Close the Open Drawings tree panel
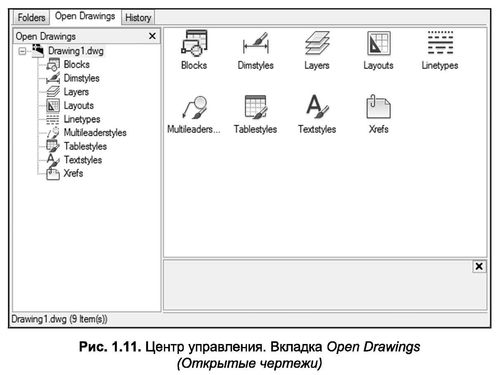500x375 pixels. (x=152, y=36)
